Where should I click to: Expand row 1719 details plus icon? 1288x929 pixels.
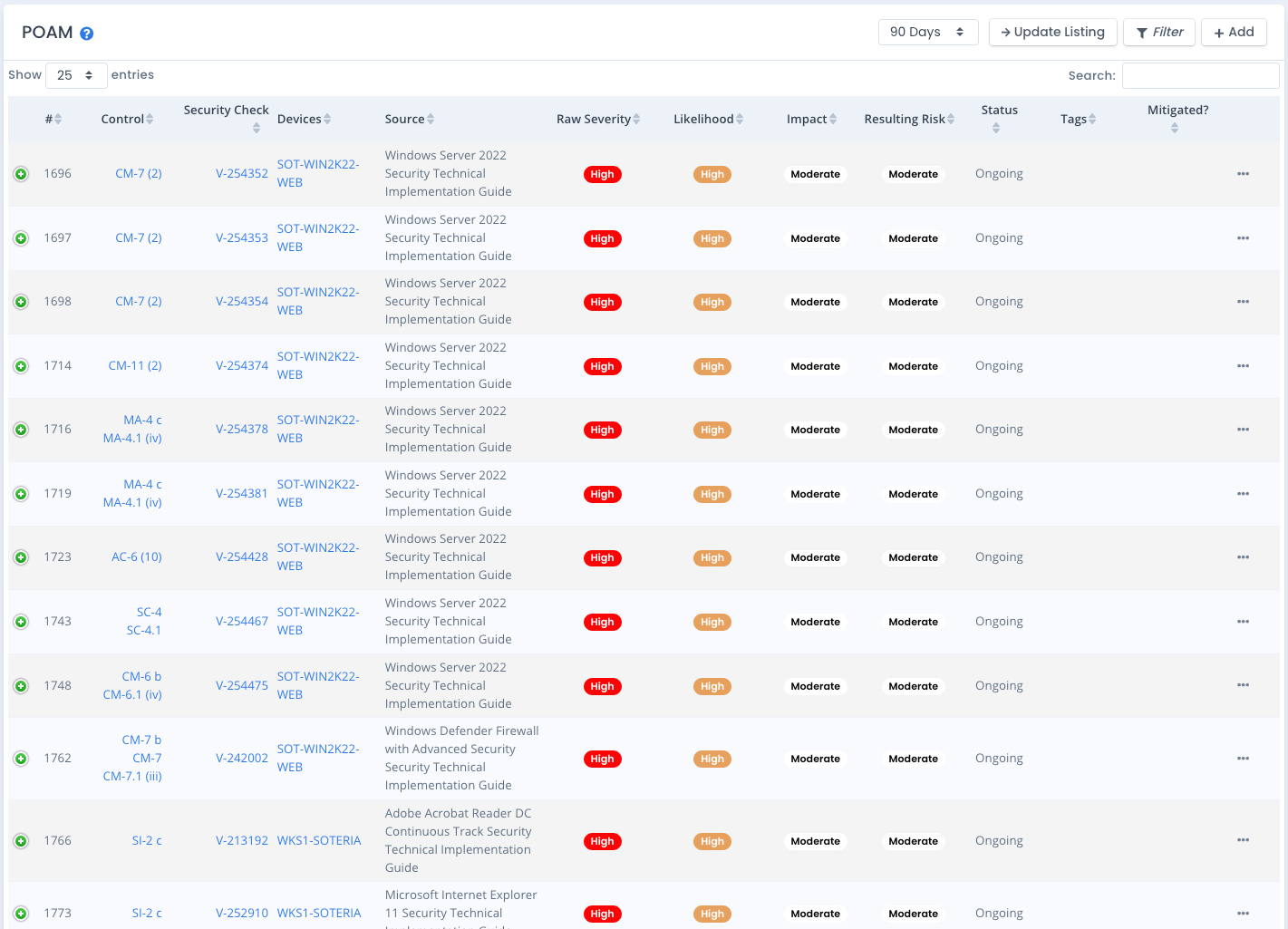click(x=21, y=494)
